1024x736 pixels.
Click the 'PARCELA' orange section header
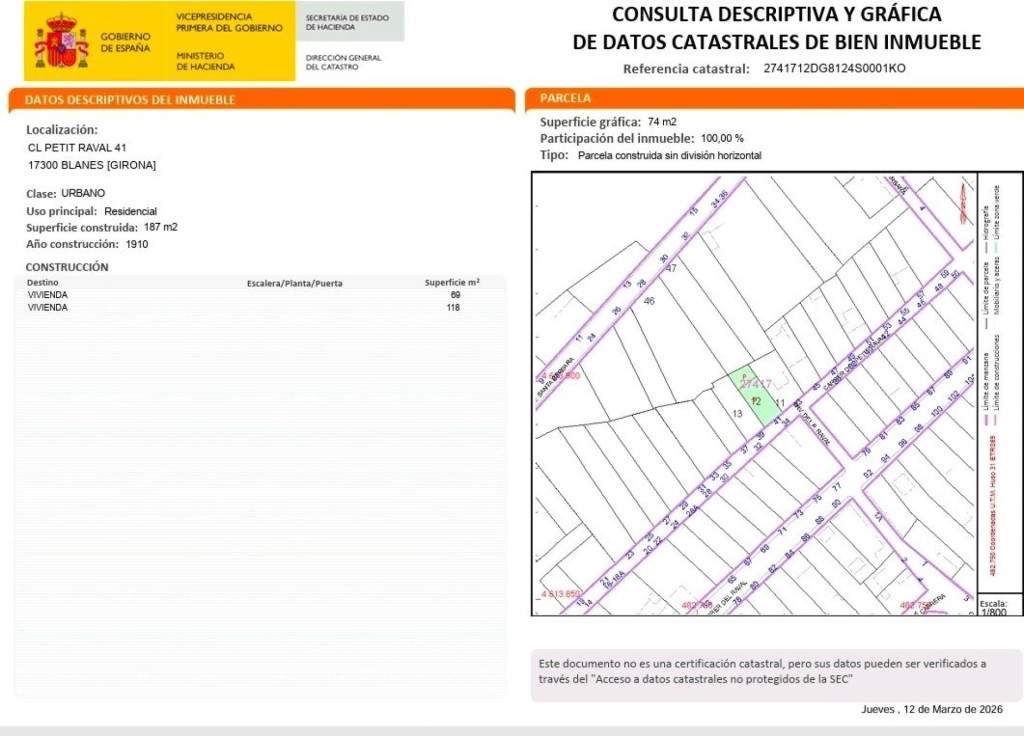(x=566, y=98)
